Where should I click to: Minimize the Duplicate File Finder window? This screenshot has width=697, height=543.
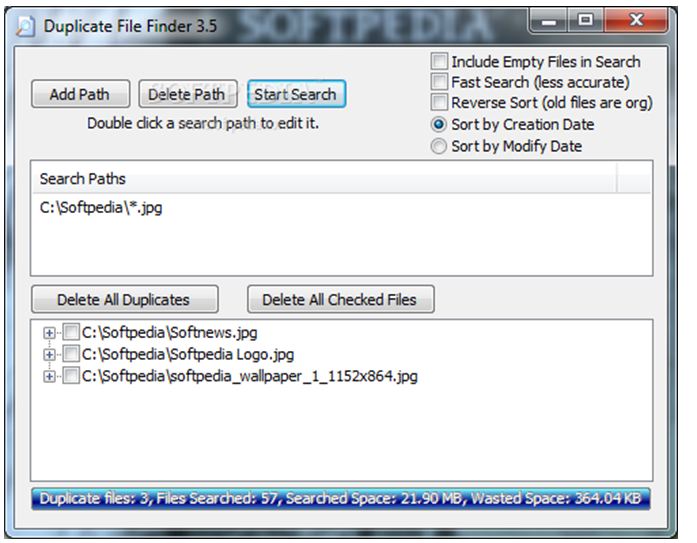pyautogui.click(x=549, y=20)
